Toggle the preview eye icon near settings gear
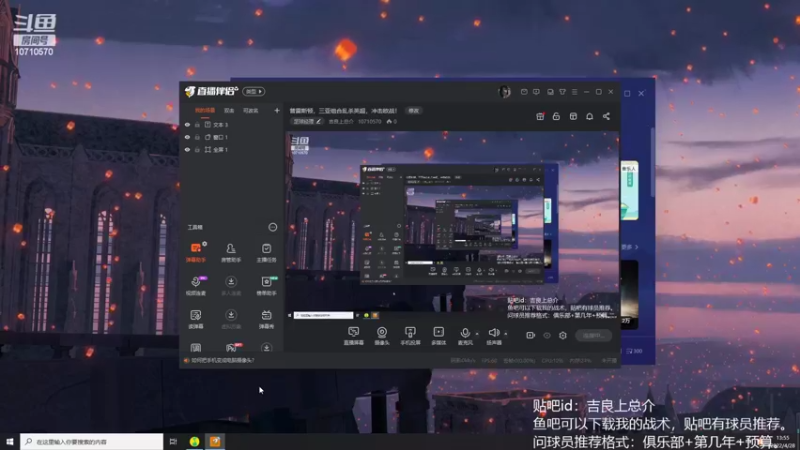Image resolution: width=800 pixels, height=450 pixels. pos(547,335)
